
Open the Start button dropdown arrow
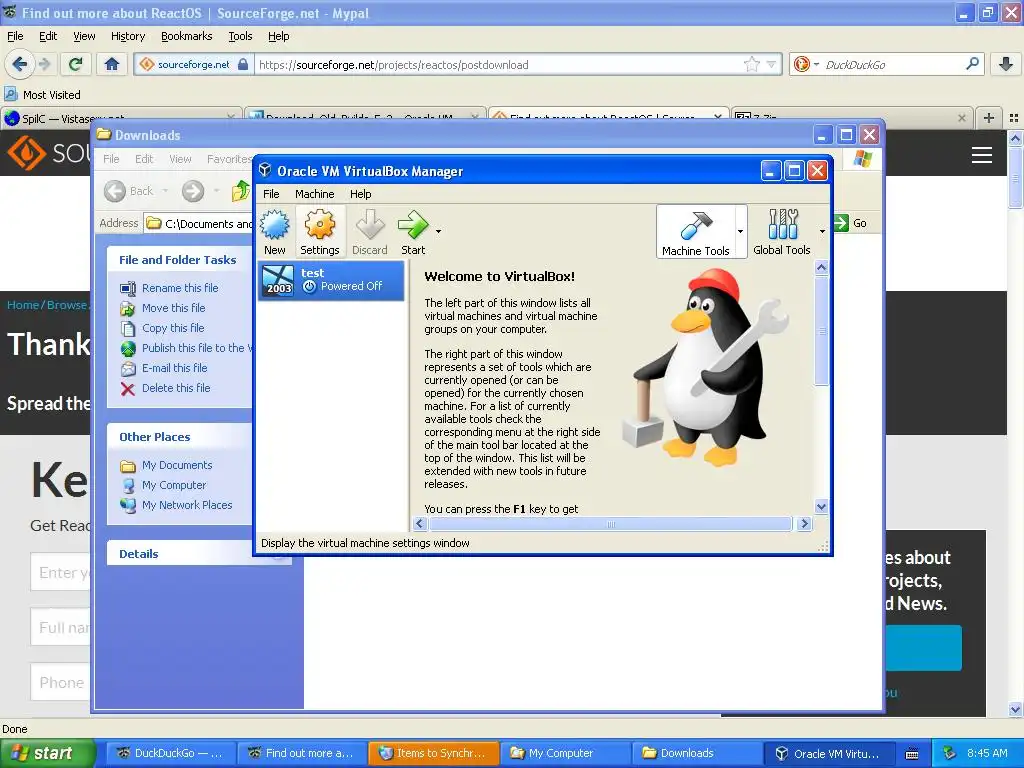point(438,231)
